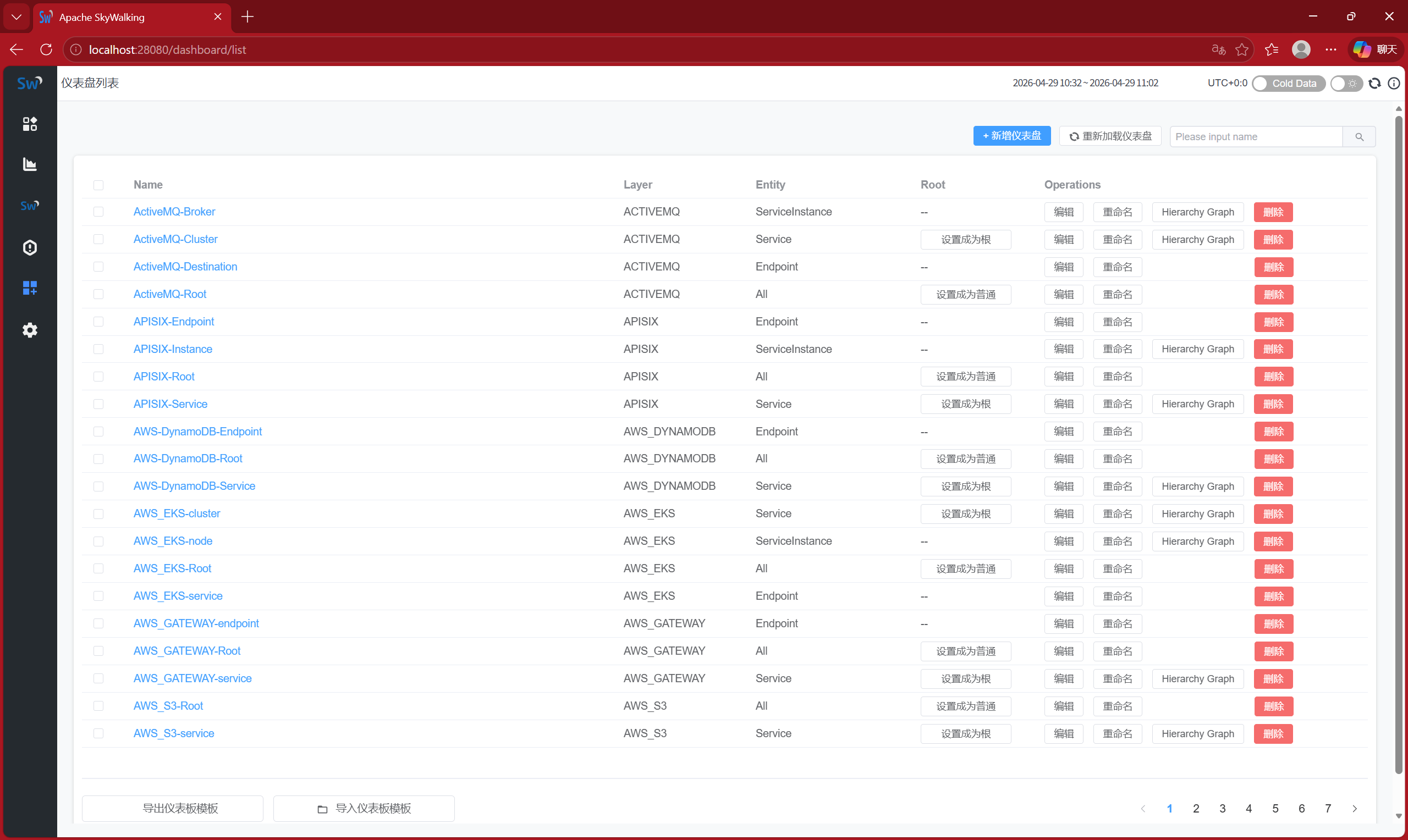Click 删除 for ActiveMQ-Cluster
This screenshot has width=1408, height=840.
click(1274, 240)
